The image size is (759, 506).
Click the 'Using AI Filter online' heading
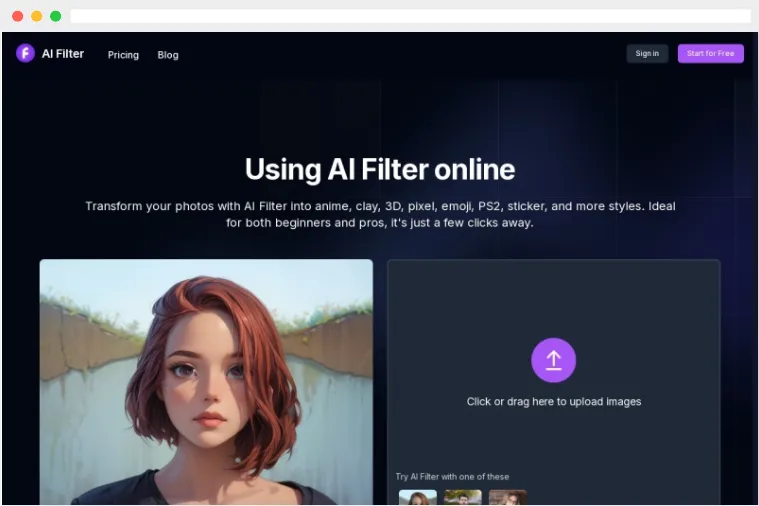380,169
